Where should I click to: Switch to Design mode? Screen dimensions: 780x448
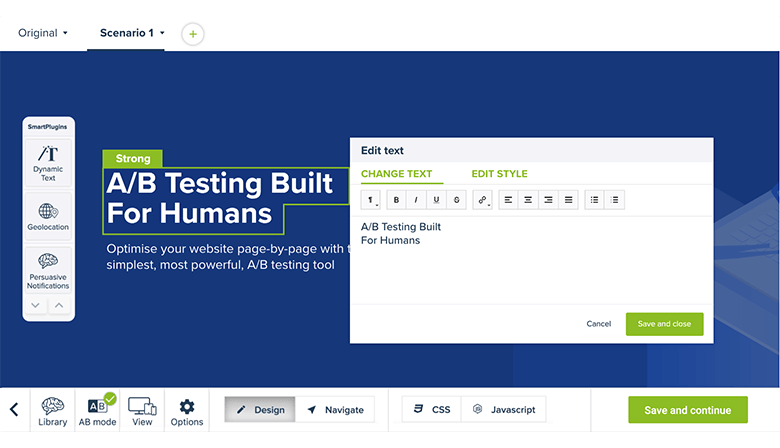pos(260,410)
